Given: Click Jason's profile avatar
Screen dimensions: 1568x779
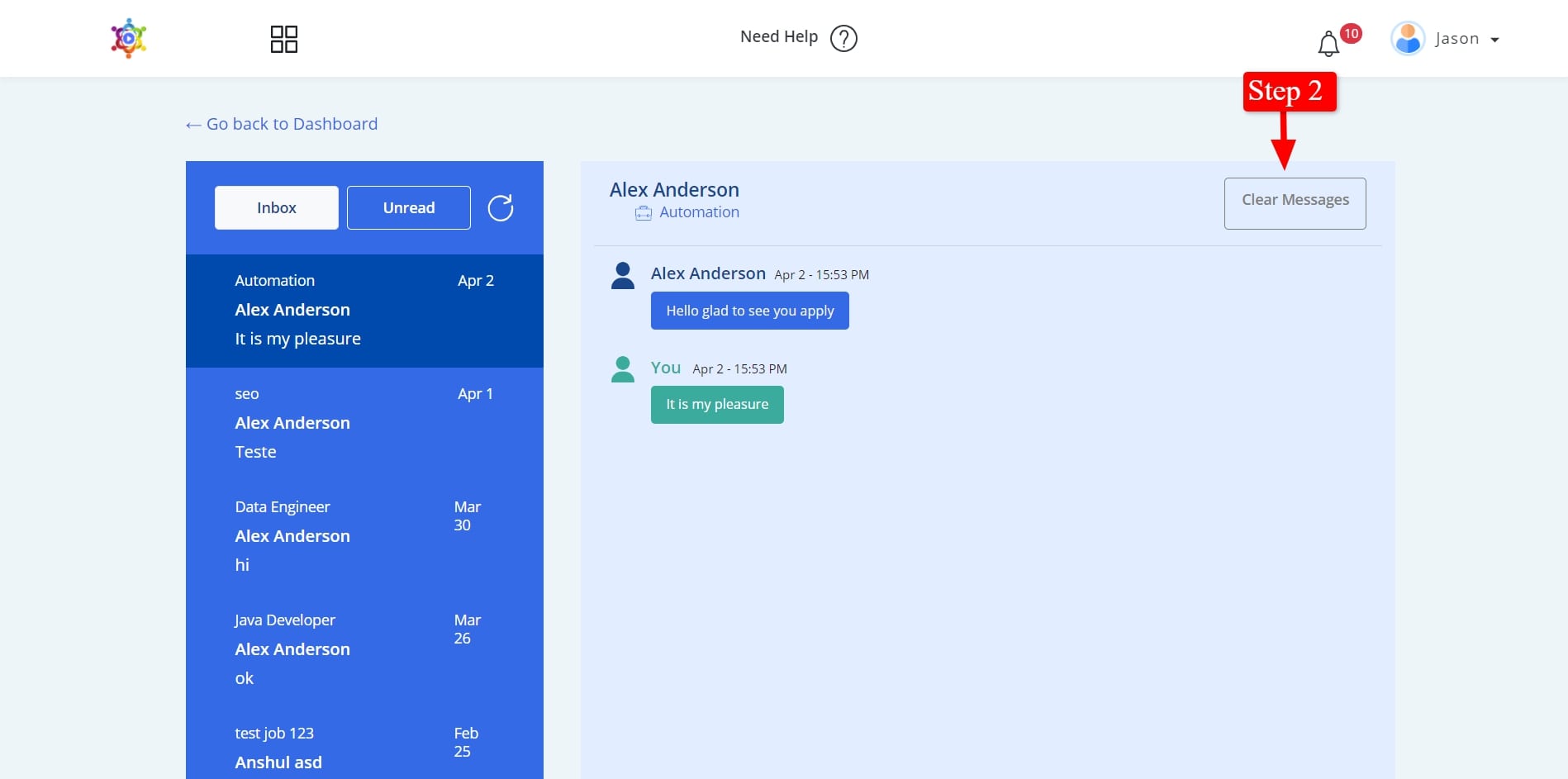Looking at the screenshot, I should click(x=1408, y=39).
